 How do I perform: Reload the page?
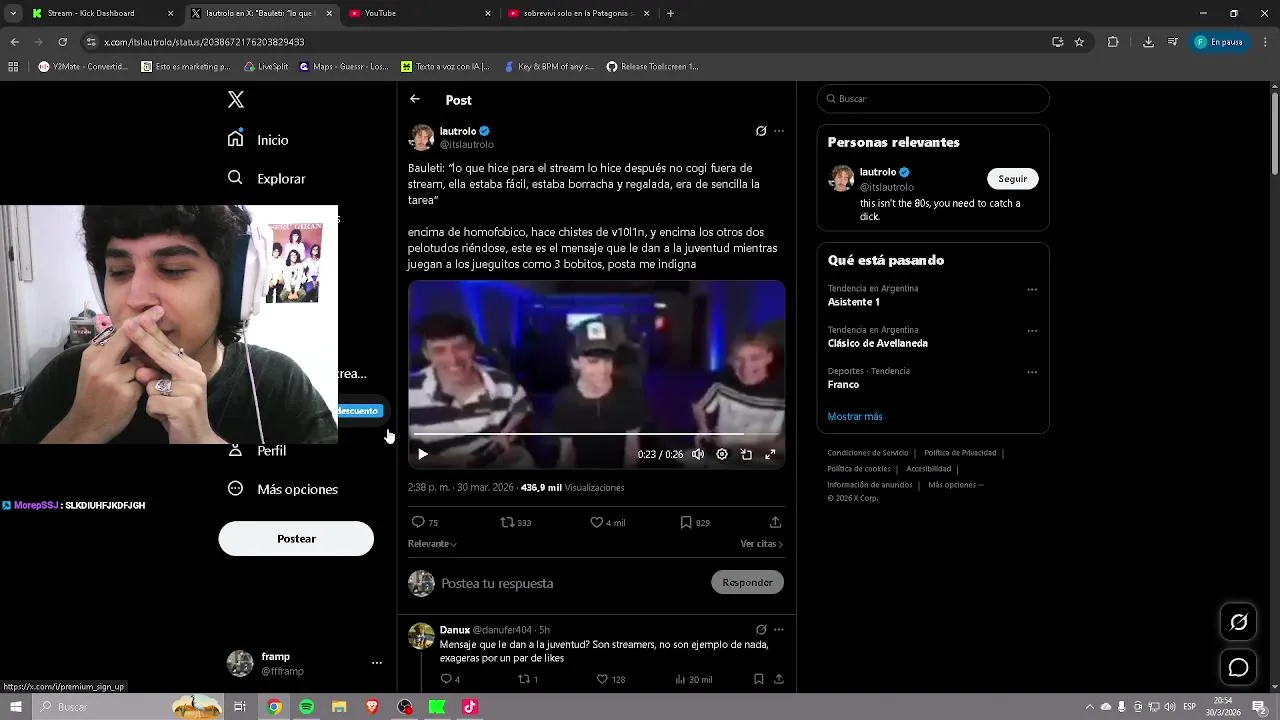(x=62, y=42)
